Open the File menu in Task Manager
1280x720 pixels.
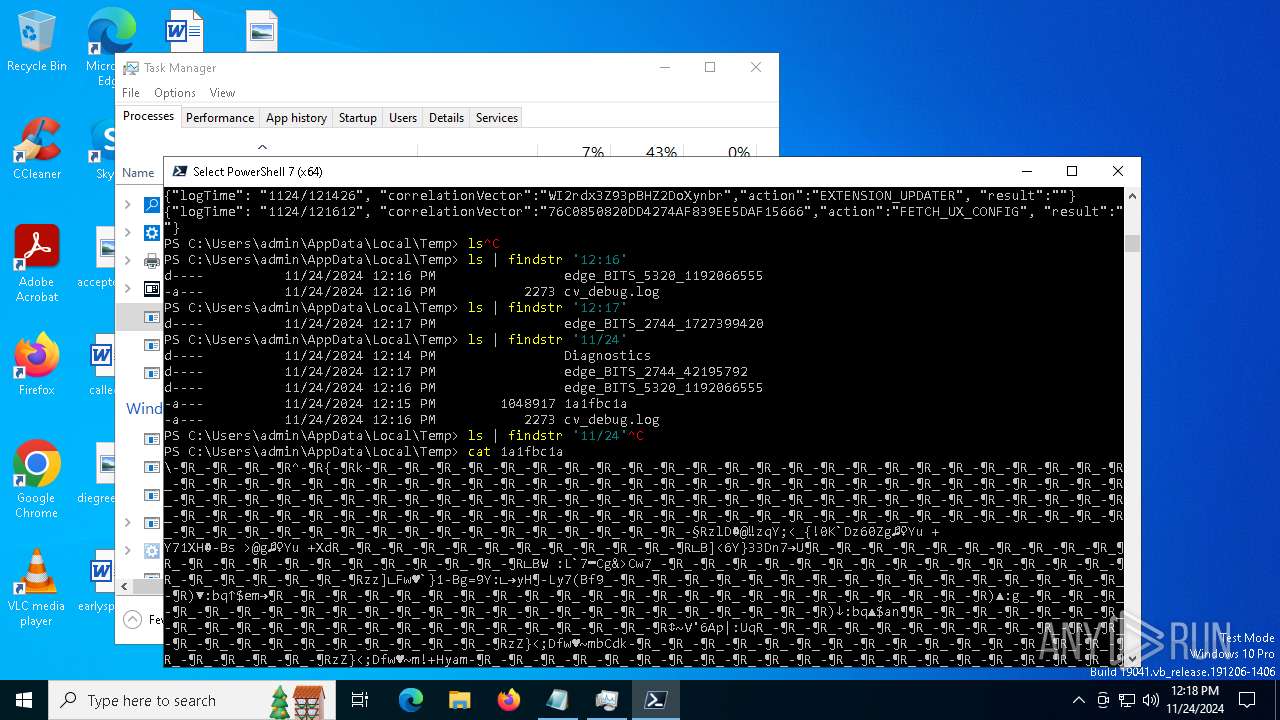131,93
